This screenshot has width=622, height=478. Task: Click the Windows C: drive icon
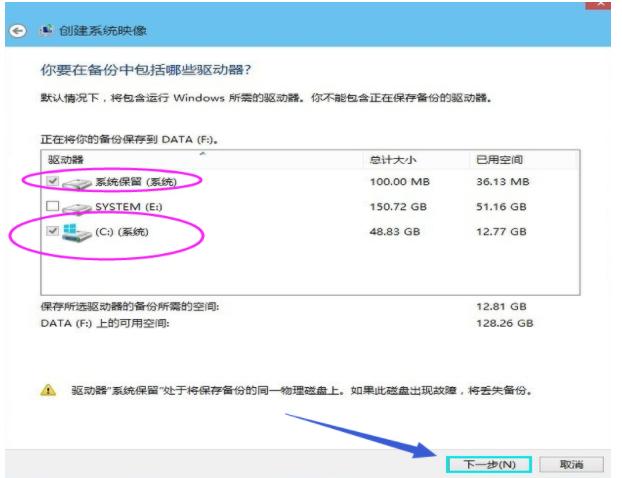[x=77, y=233]
